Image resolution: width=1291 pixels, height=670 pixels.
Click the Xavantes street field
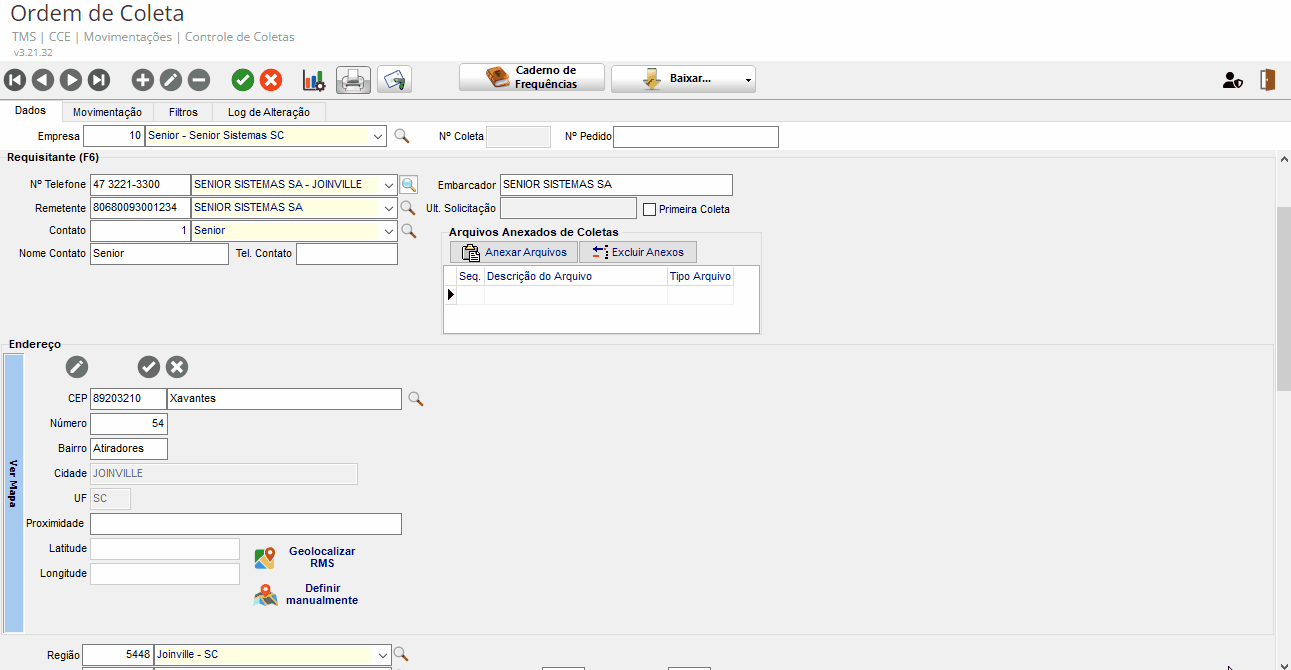(285, 399)
